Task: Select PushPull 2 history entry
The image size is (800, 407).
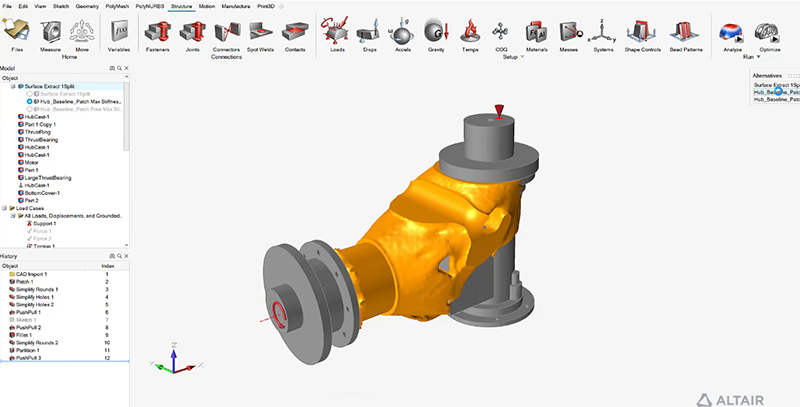Action: click(29, 327)
